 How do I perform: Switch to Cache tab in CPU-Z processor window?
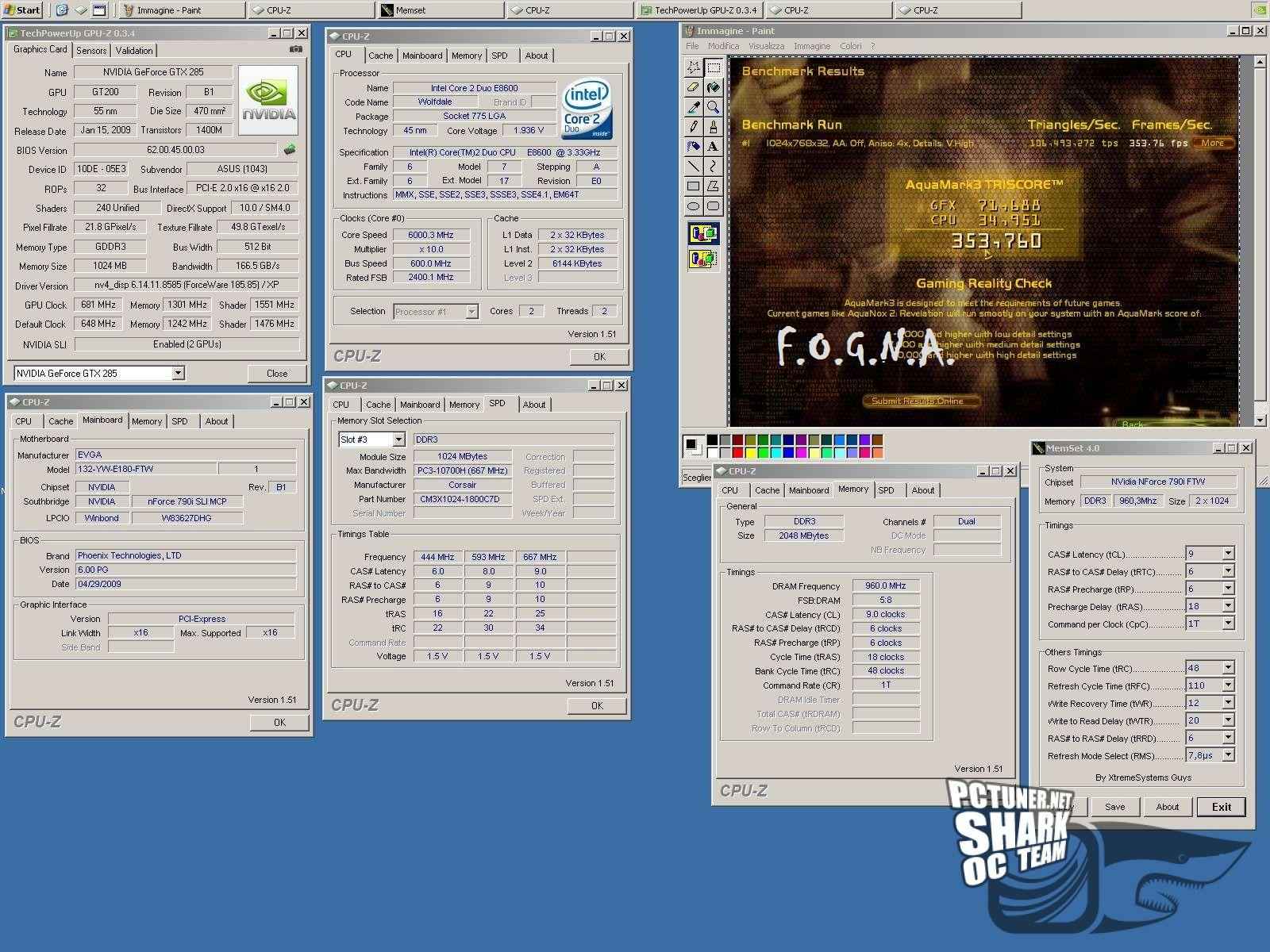pyautogui.click(x=380, y=56)
